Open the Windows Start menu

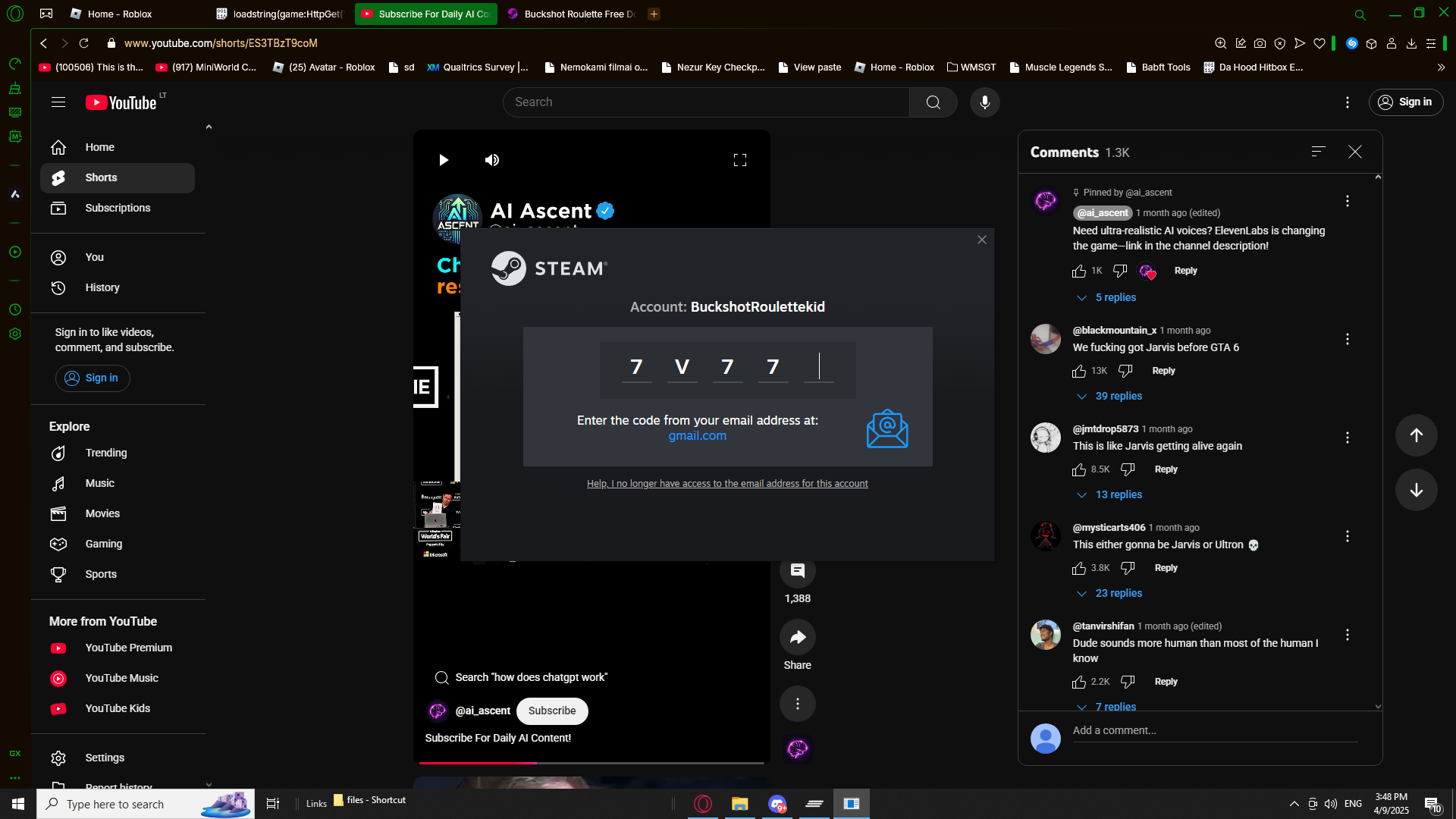(x=18, y=804)
